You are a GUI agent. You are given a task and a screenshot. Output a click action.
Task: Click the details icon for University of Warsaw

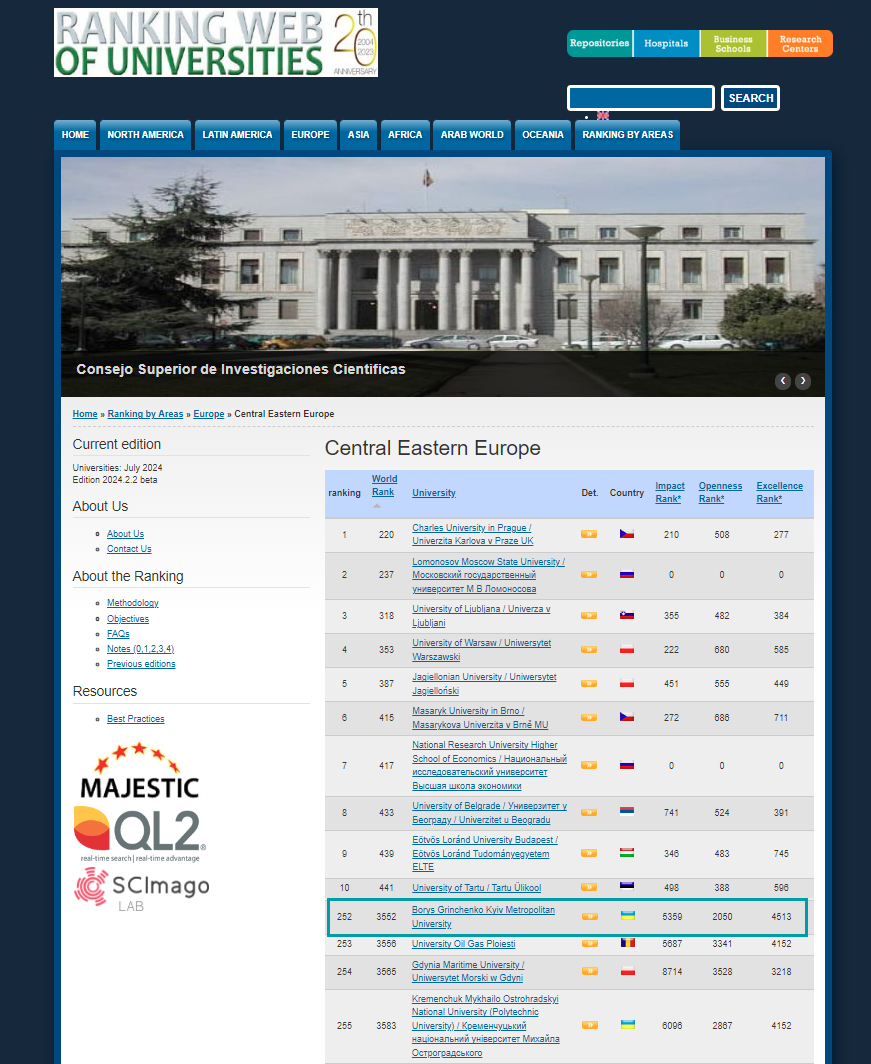pyautogui.click(x=589, y=649)
